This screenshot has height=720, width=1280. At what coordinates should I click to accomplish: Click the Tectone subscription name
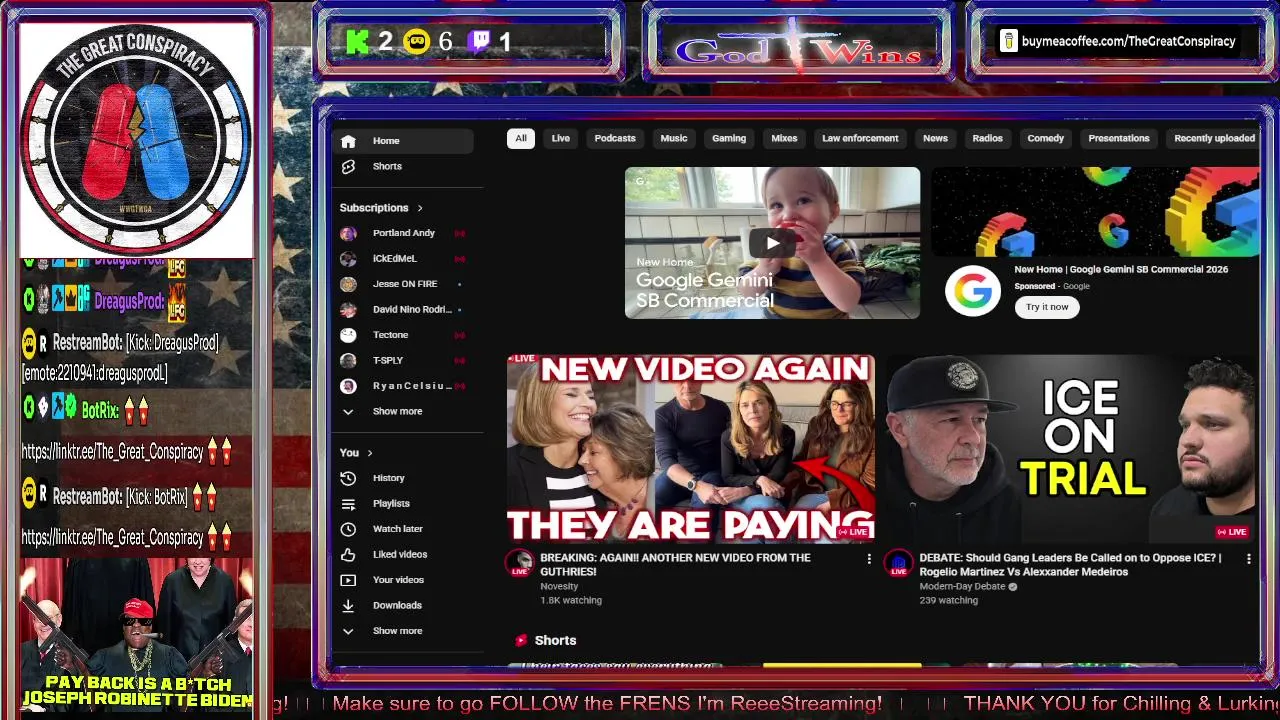[390, 335]
